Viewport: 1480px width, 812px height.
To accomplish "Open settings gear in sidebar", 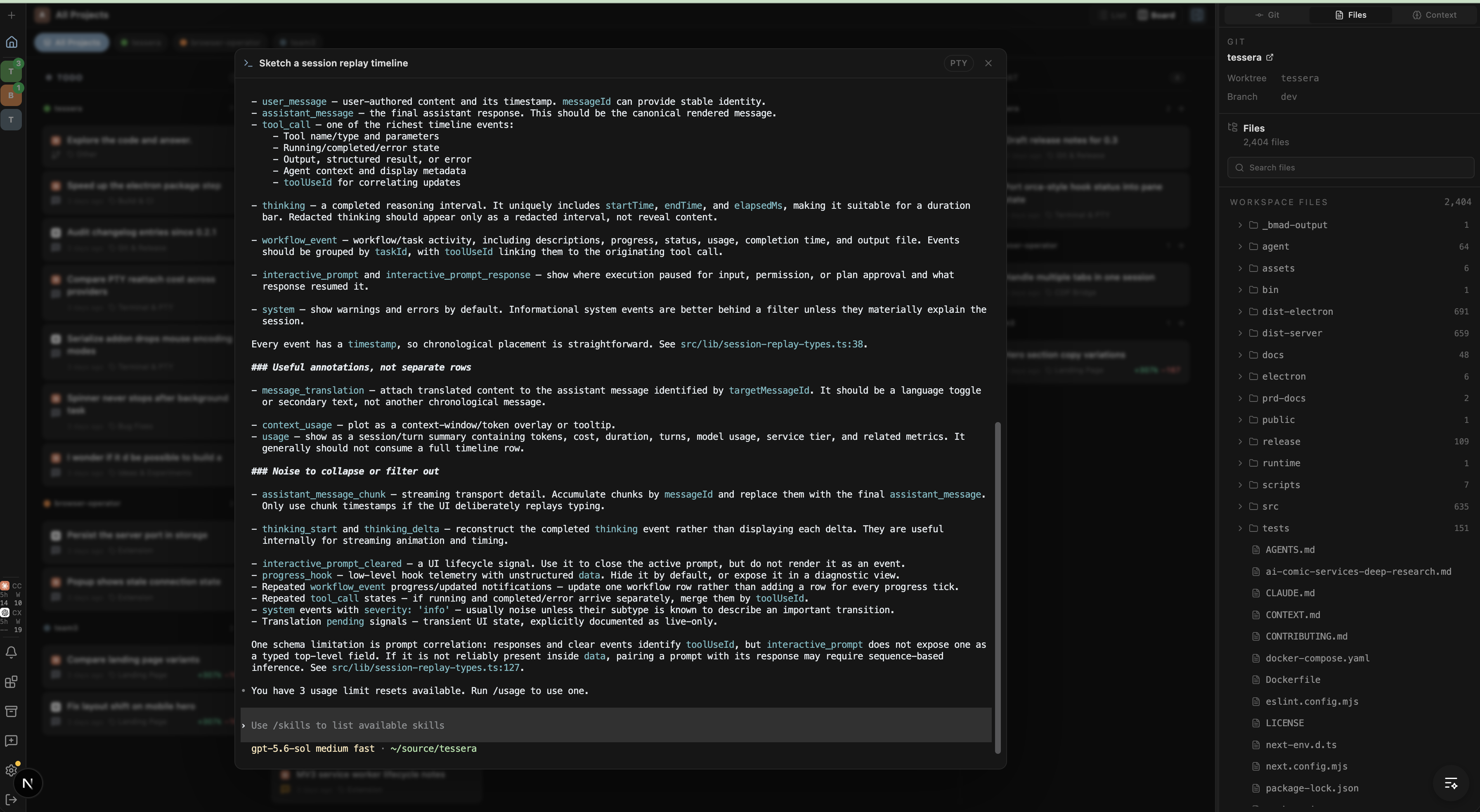I will [11, 770].
